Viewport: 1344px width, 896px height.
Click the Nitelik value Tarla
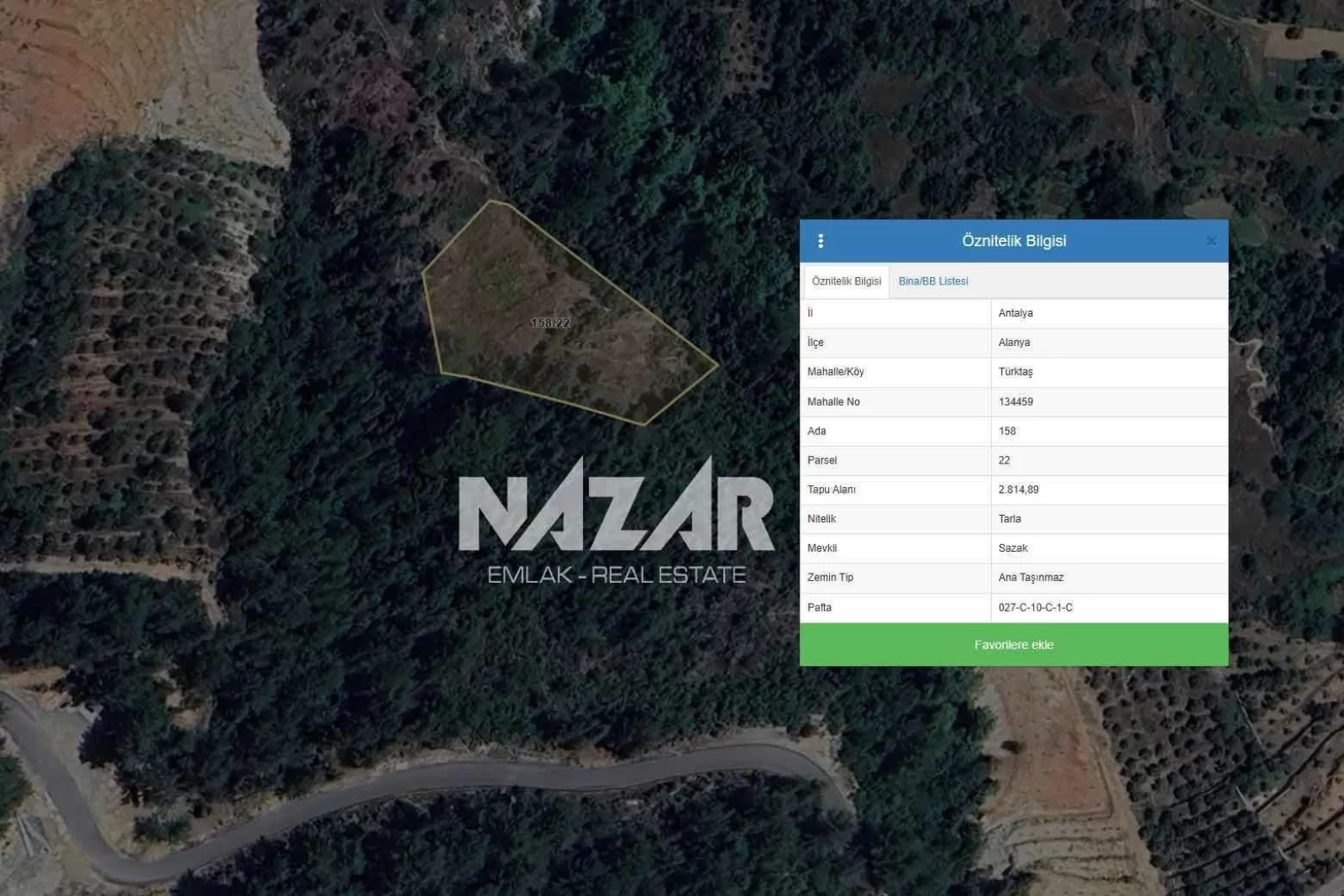click(1010, 519)
